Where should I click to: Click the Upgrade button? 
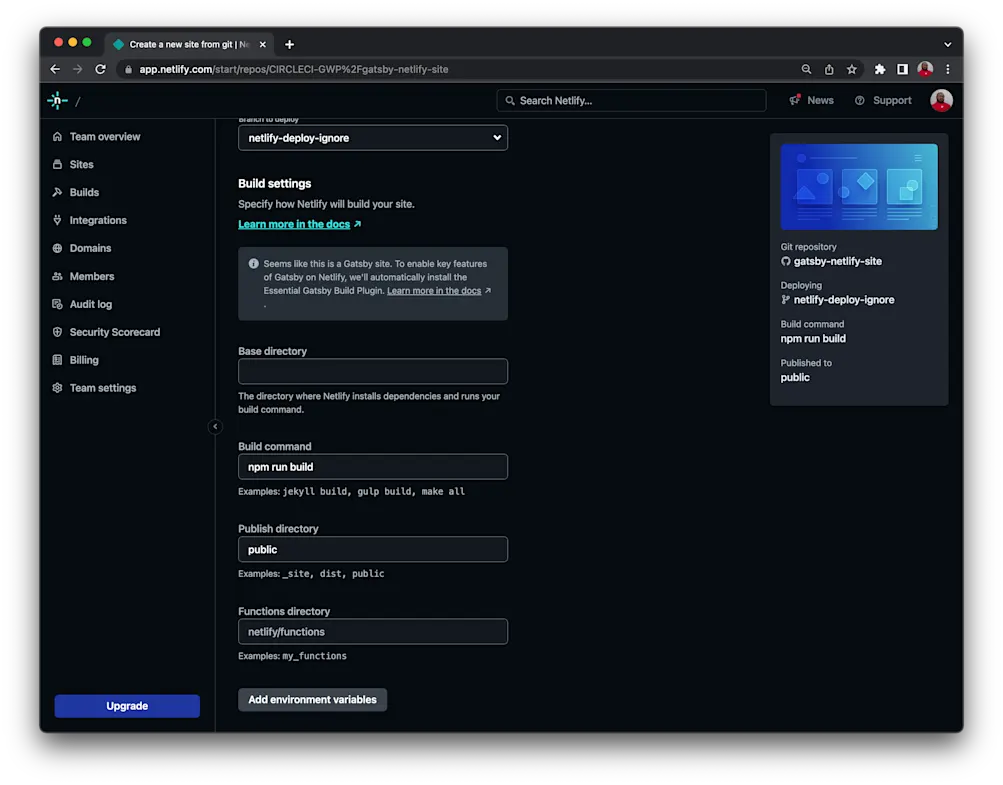click(x=127, y=705)
